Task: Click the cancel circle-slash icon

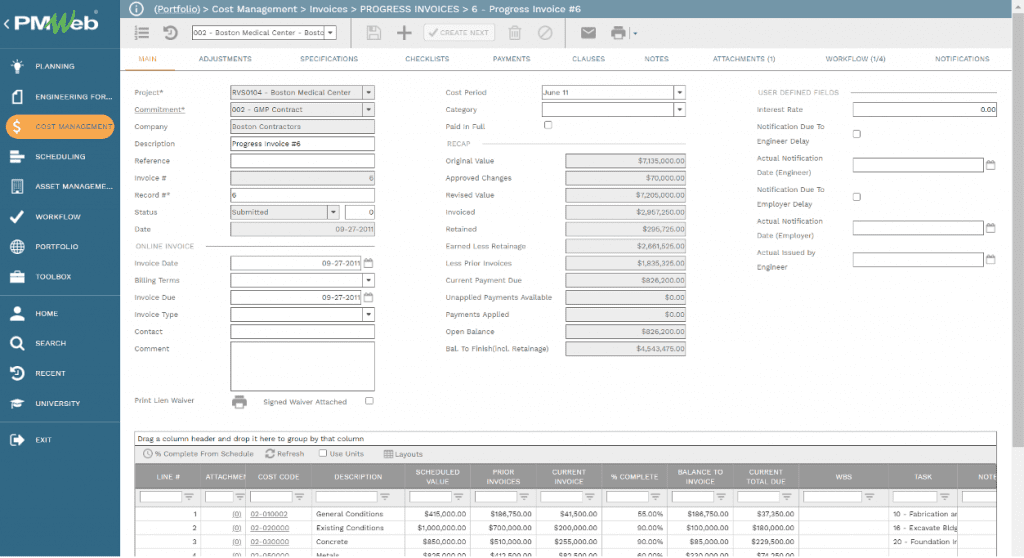Action: click(545, 33)
